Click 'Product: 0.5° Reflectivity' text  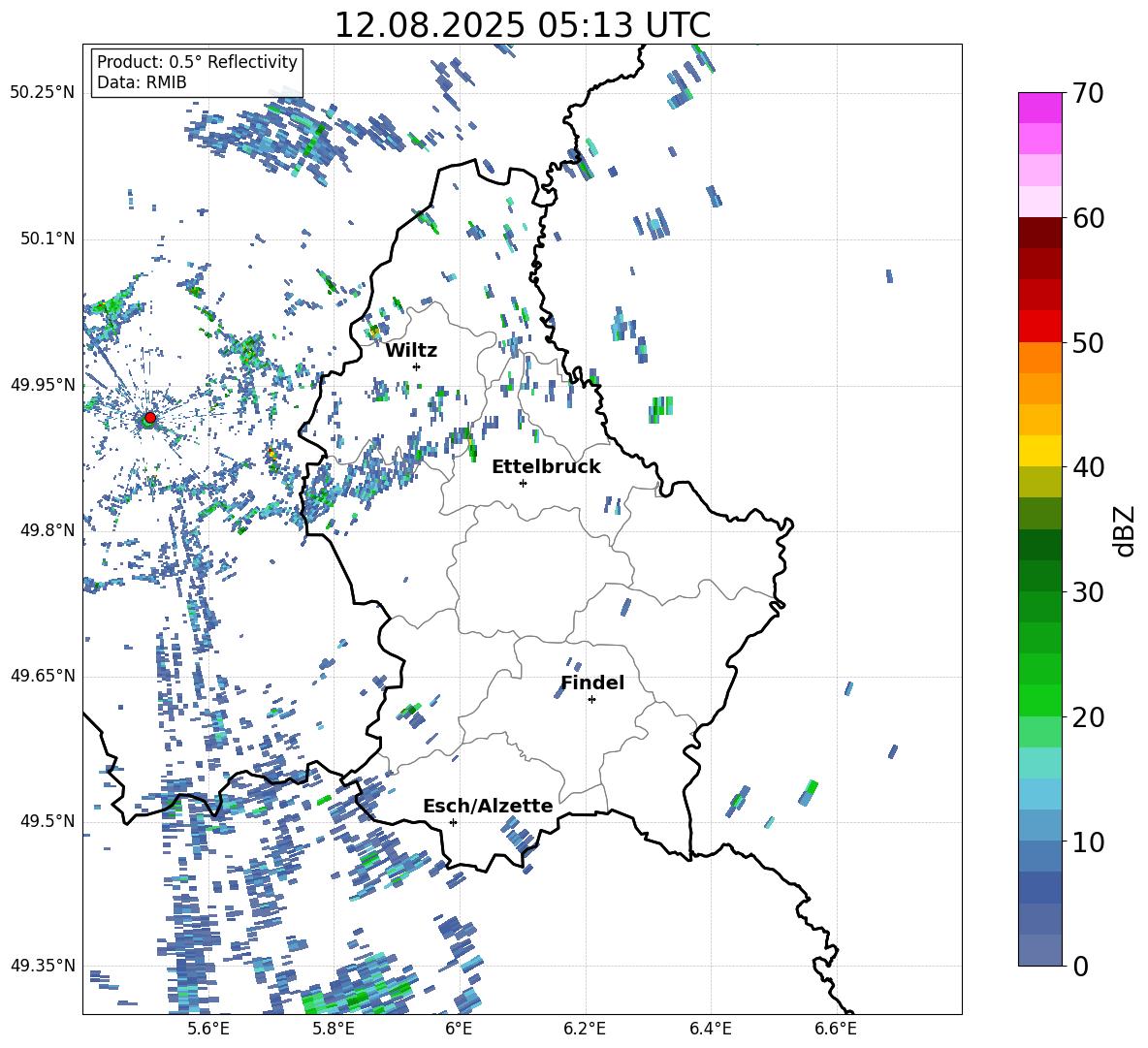pyautogui.click(x=197, y=62)
